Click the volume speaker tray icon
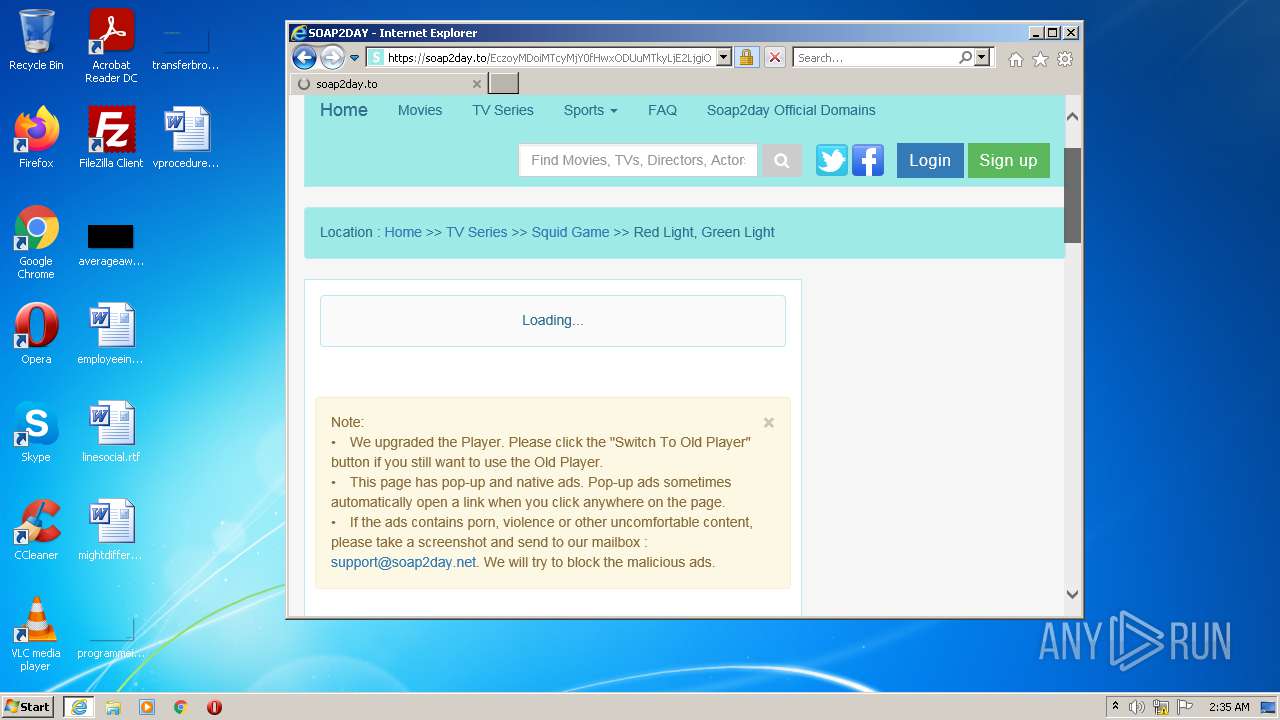1280x720 pixels. [1137, 707]
